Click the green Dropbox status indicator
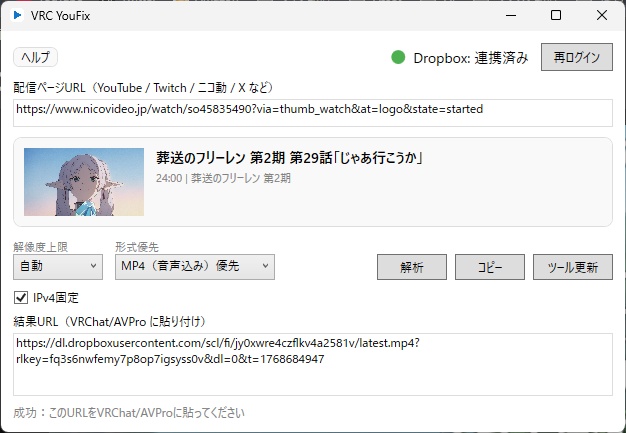Screen dimensions: 626x433 click(398, 57)
